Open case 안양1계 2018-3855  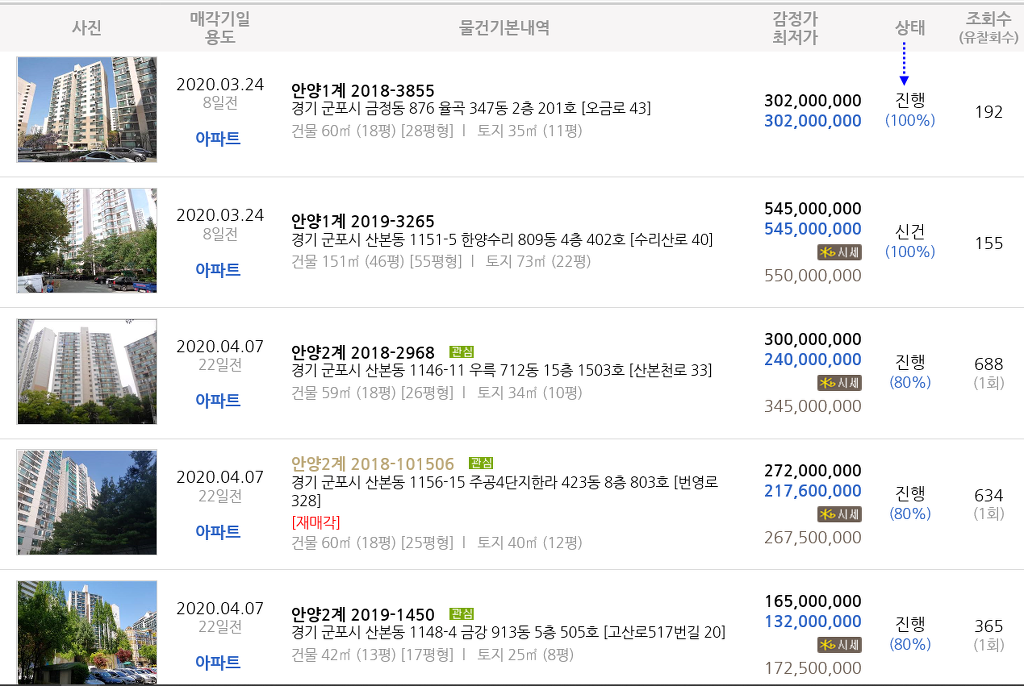(363, 91)
